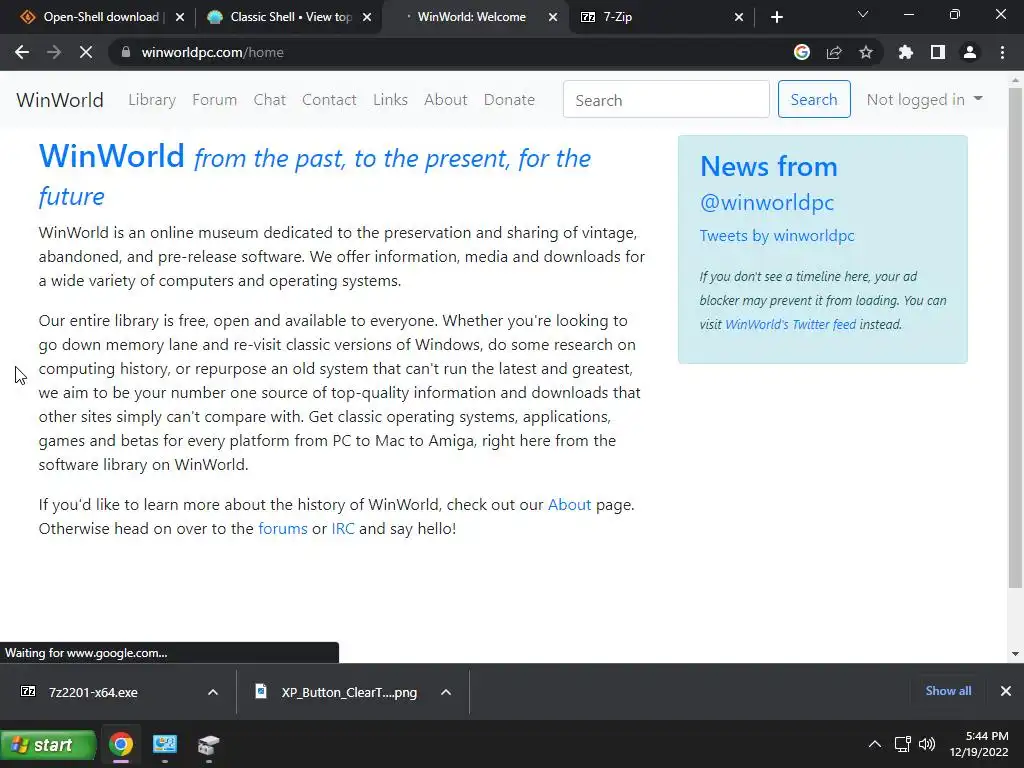This screenshot has height=768, width=1024.
Task: Expand options for 7z2201-x64.exe download
Action: coord(213,692)
